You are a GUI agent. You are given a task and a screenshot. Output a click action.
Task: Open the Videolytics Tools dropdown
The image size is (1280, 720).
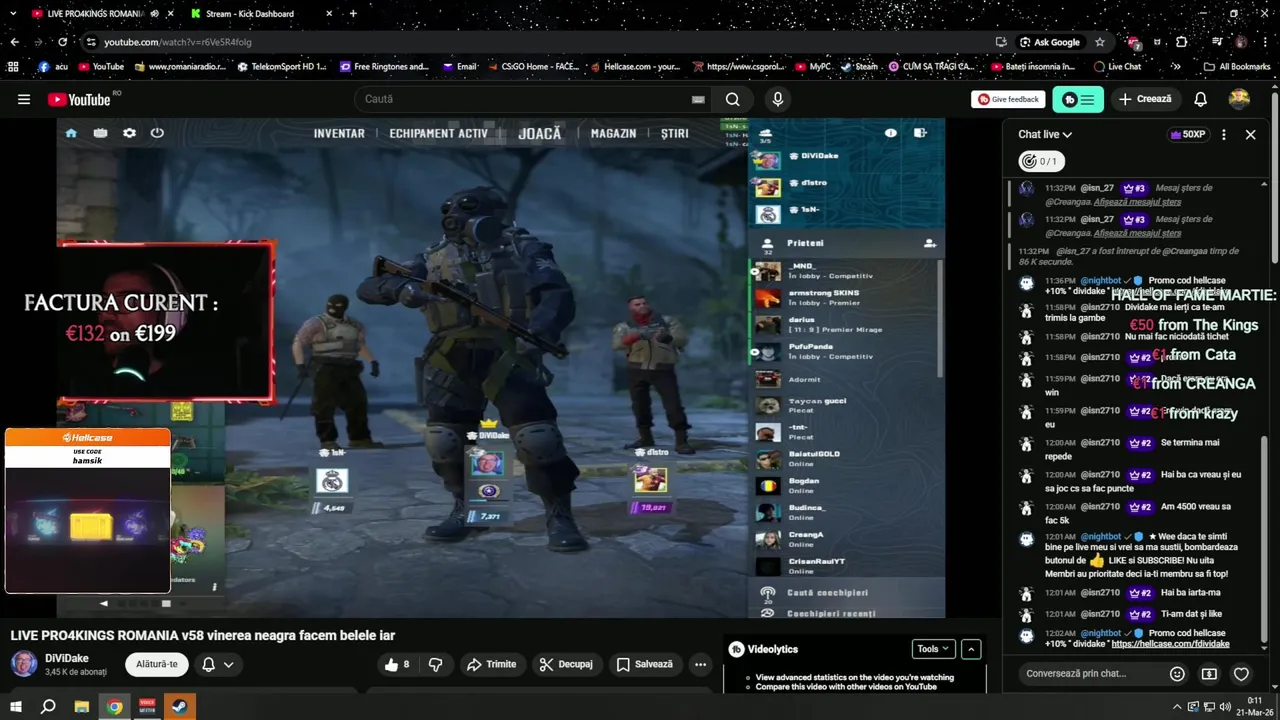click(x=932, y=649)
